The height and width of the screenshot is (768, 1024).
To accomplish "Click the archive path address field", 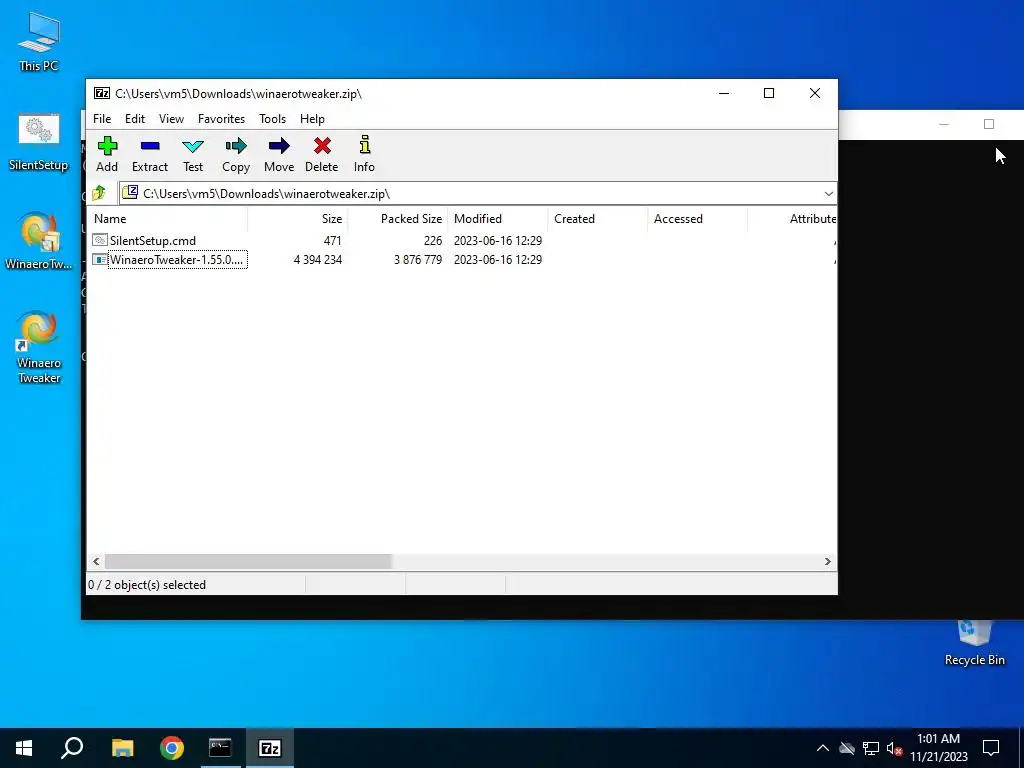I will click(477, 194).
